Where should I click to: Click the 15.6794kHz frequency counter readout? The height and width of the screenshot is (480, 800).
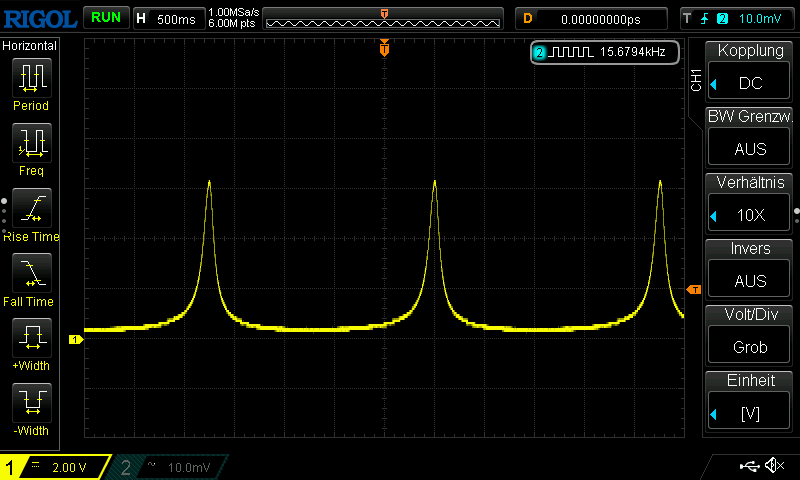pyautogui.click(x=604, y=51)
